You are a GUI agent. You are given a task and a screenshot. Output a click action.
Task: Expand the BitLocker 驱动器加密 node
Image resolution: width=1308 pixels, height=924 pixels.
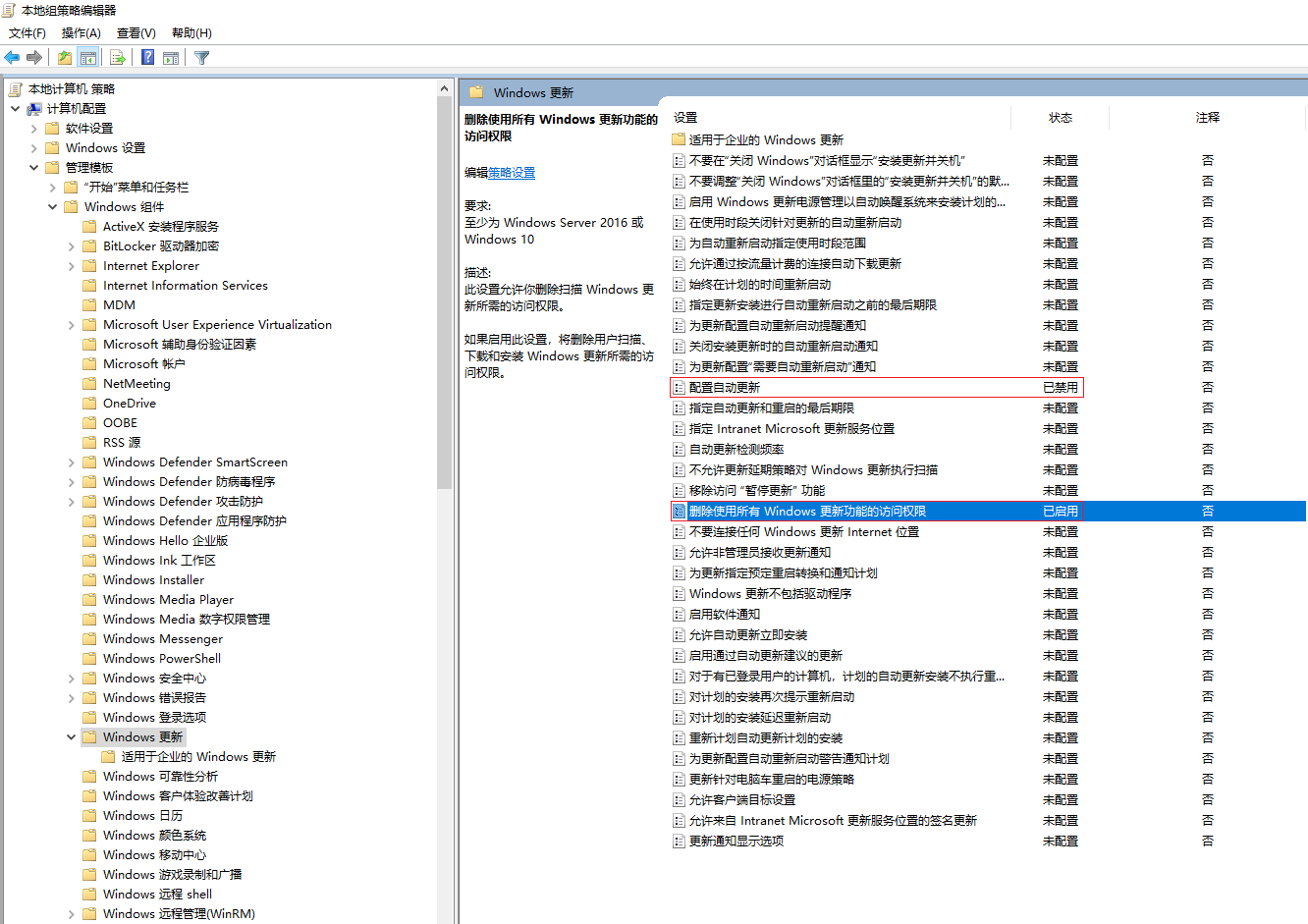point(71,246)
